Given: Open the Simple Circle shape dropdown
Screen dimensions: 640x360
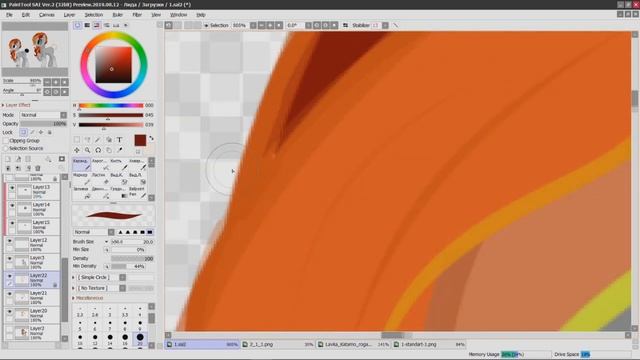Looking at the screenshot, I should [x=122, y=278].
